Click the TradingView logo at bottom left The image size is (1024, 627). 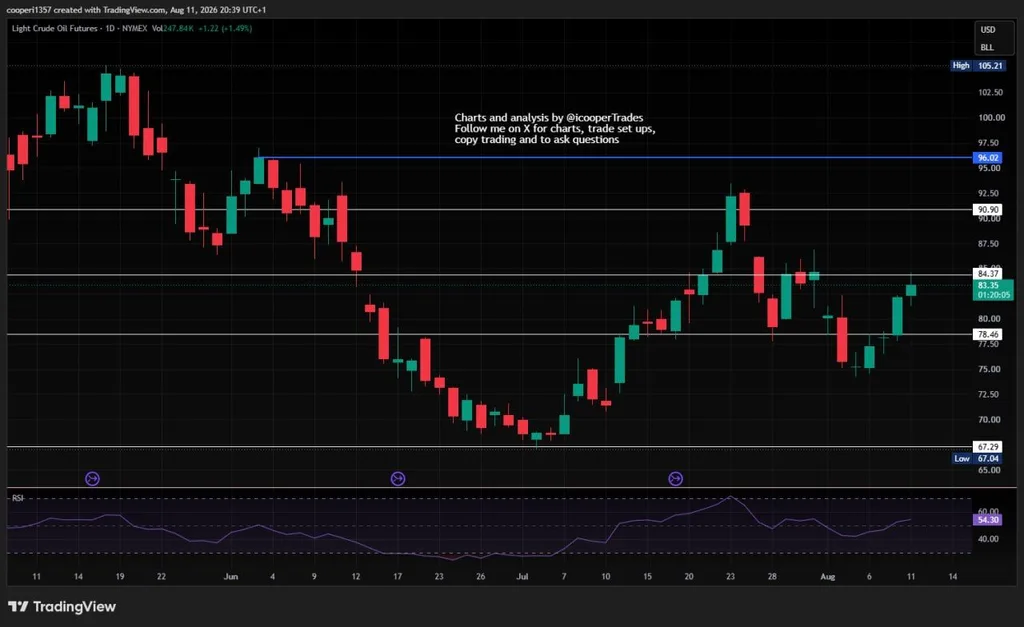coord(62,607)
